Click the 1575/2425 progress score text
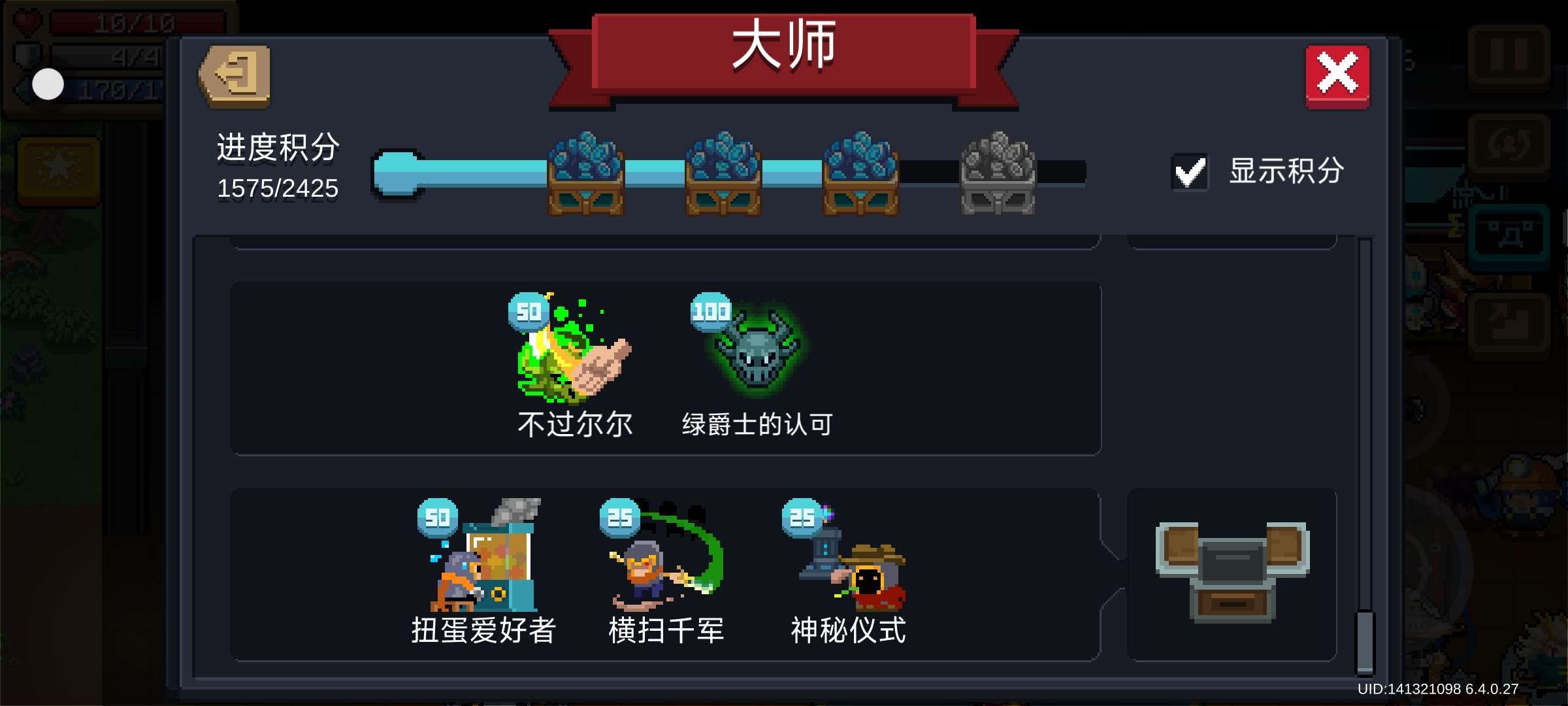The width and height of the screenshot is (1568, 706). (x=278, y=188)
